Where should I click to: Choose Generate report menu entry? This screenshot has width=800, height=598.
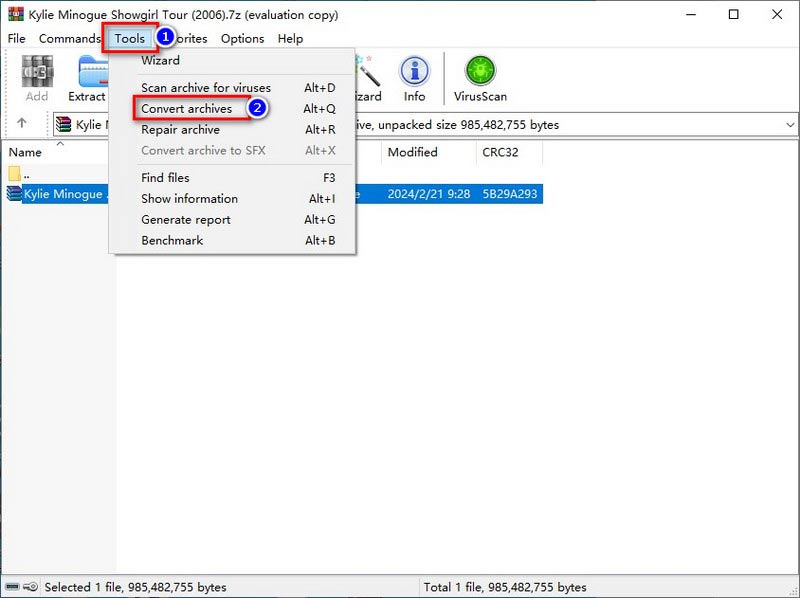click(x=232, y=219)
